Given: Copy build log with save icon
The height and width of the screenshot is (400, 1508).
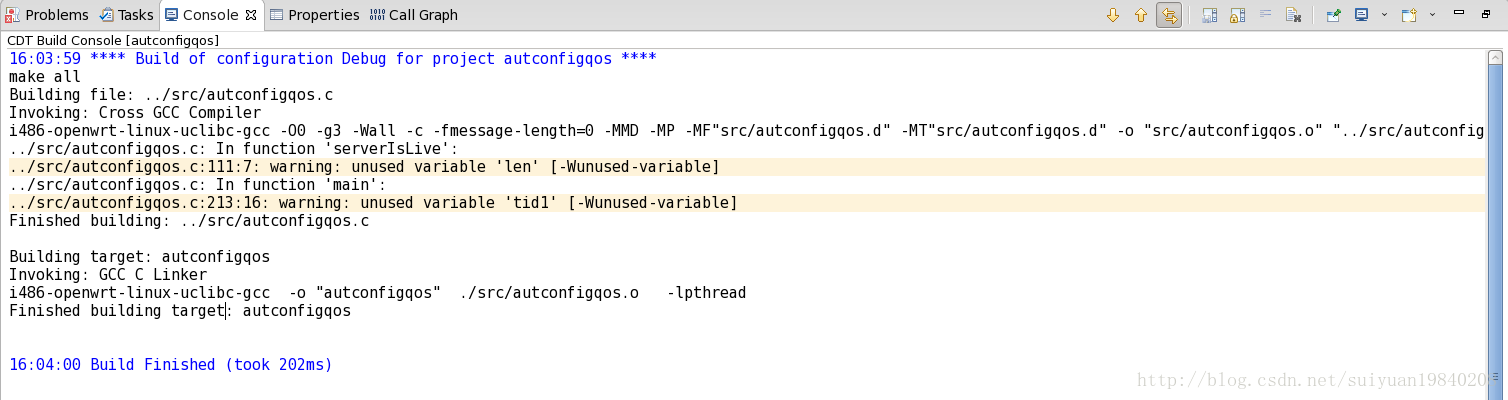Looking at the screenshot, I should (1210, 15).
